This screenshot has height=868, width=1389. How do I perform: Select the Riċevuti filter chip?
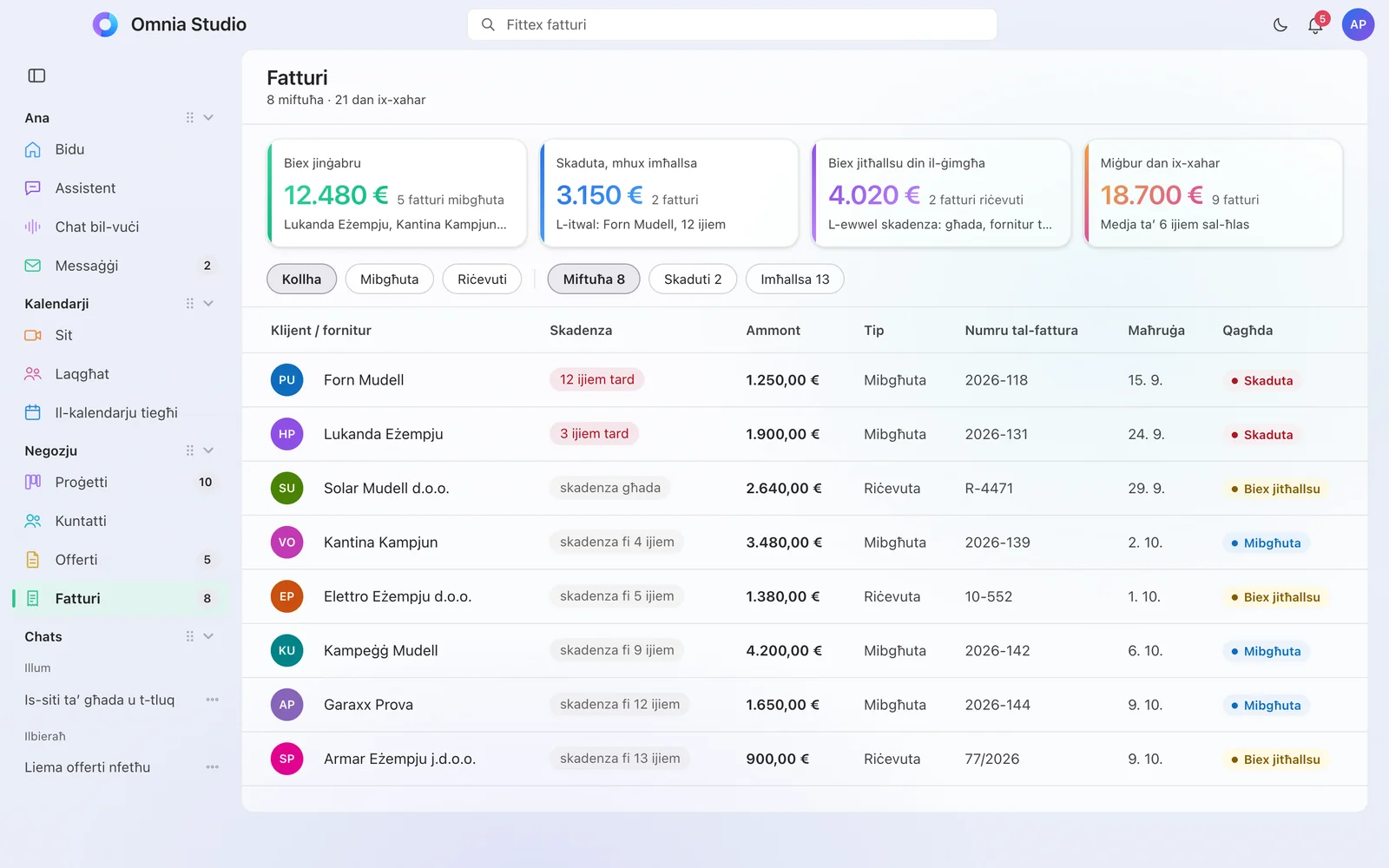click(482, 279)
